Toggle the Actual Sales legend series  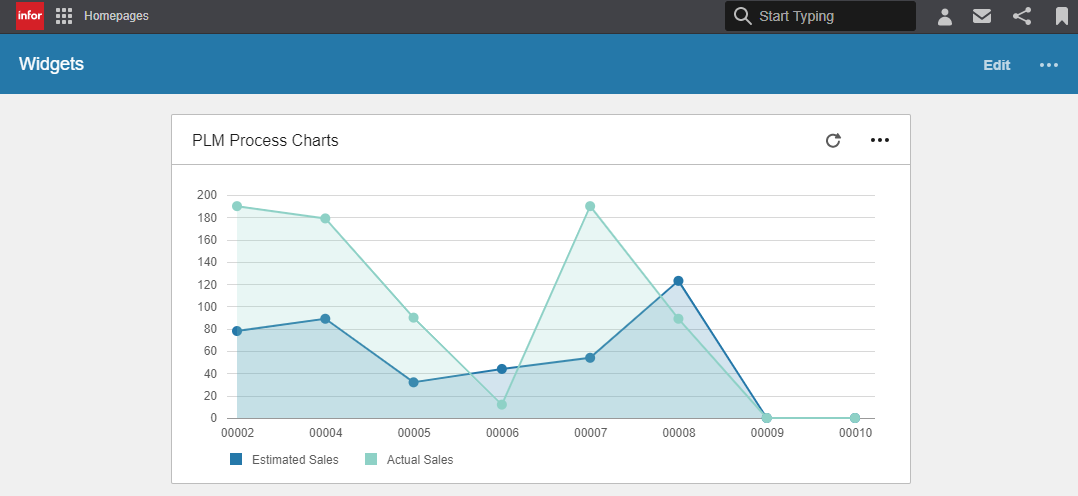(x=418, y=460)
